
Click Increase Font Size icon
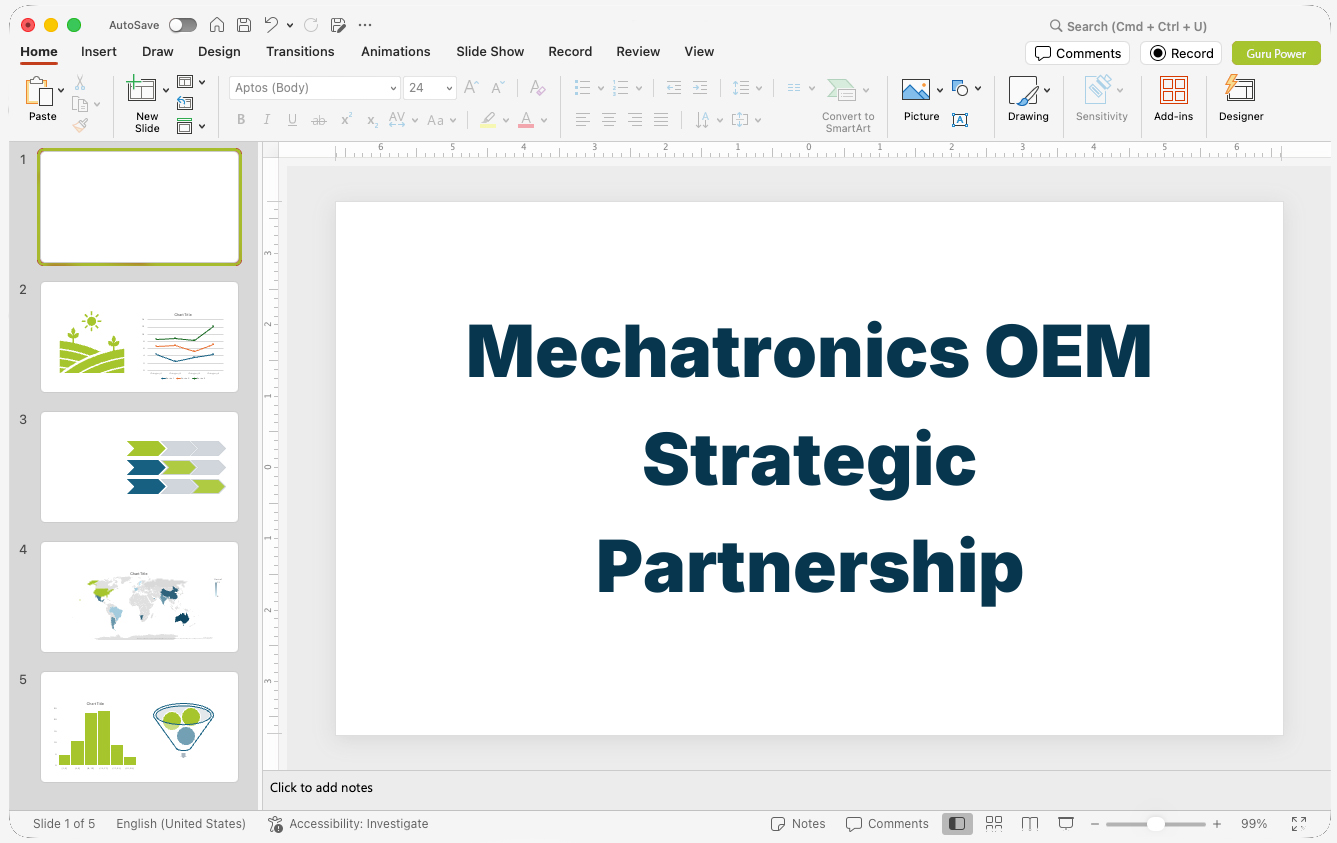472,88
